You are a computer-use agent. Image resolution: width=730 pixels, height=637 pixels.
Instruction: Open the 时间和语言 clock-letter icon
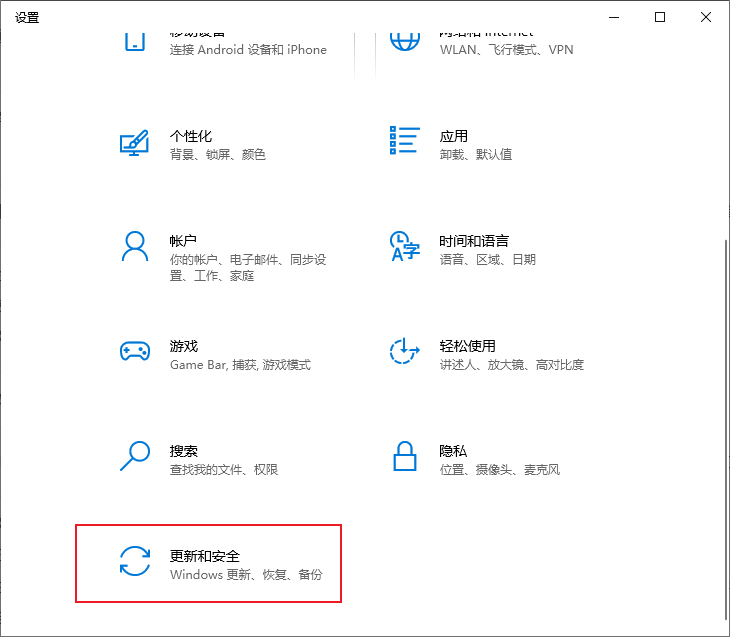click(x=405, y=246)
